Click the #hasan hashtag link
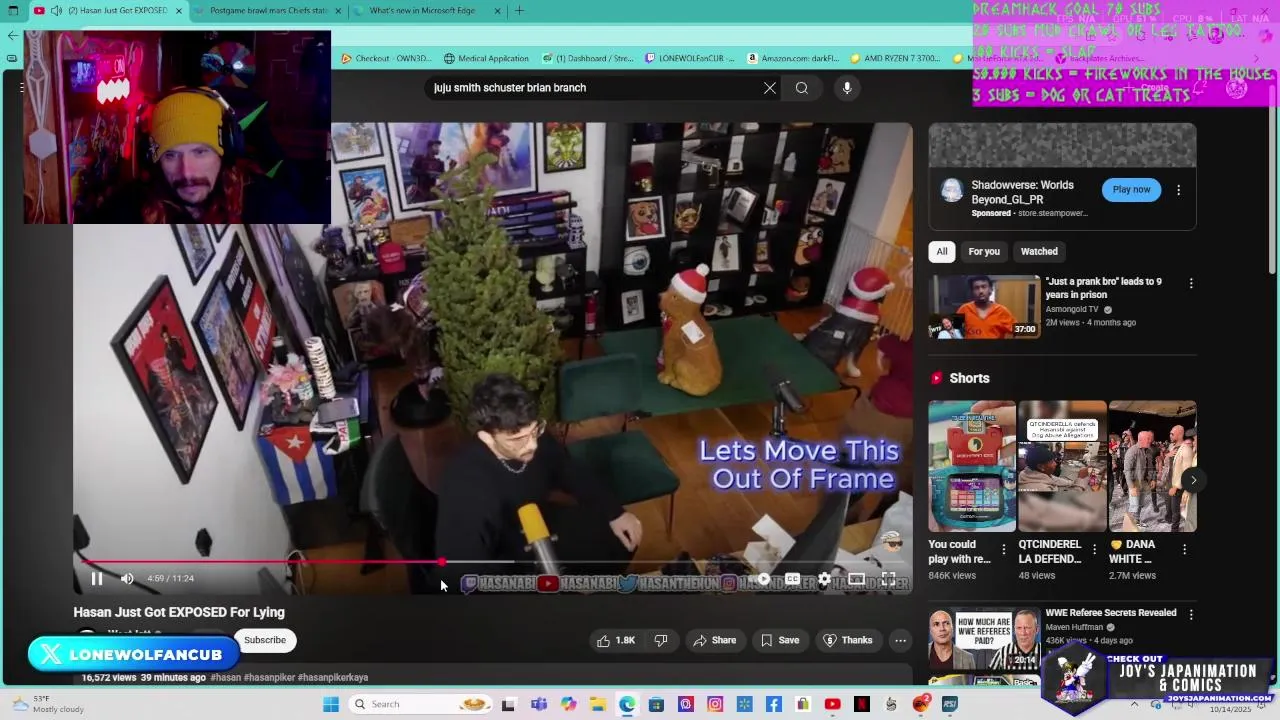 click(225, 678)
